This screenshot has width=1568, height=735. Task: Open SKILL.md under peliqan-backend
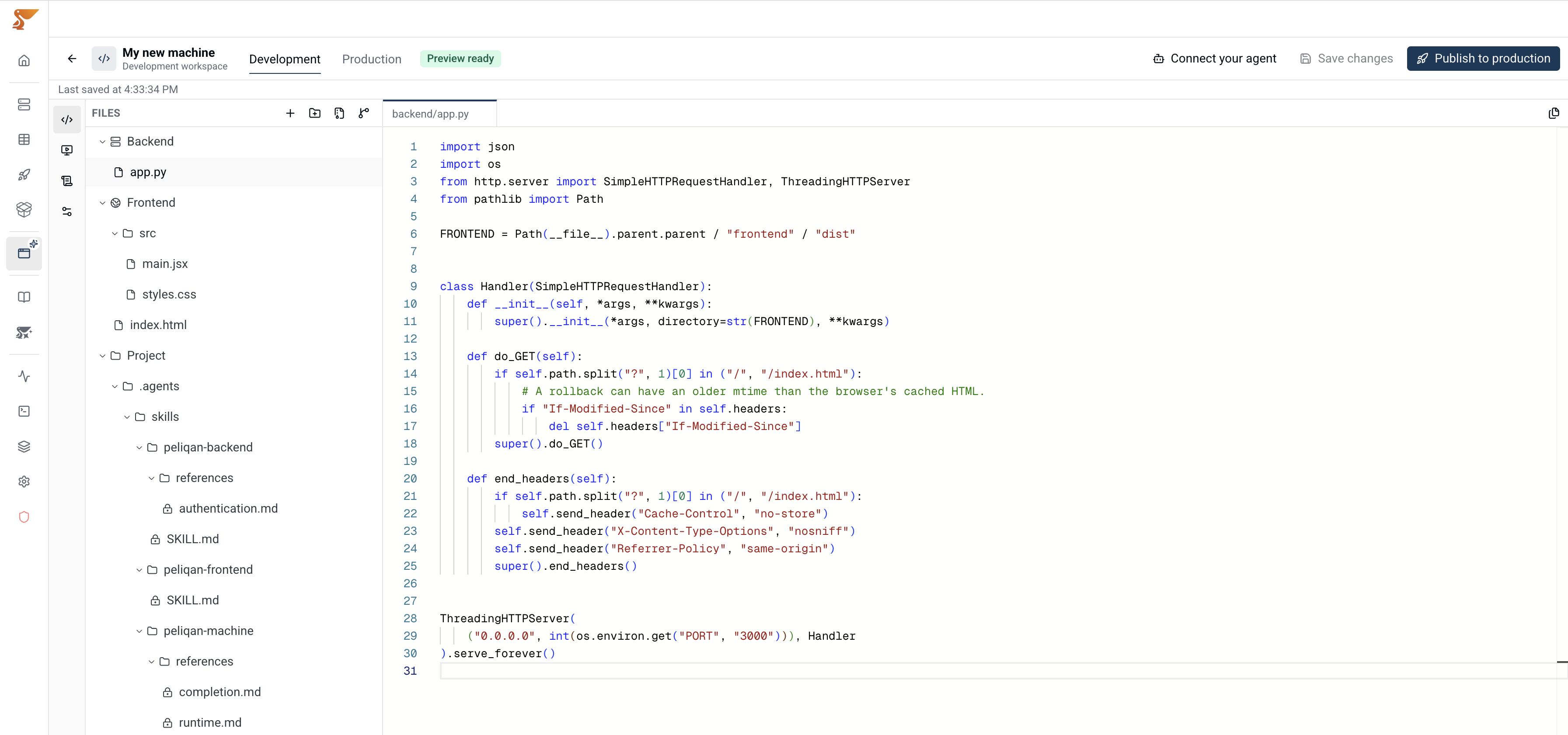pyautogui.click(x=234, y=539)
